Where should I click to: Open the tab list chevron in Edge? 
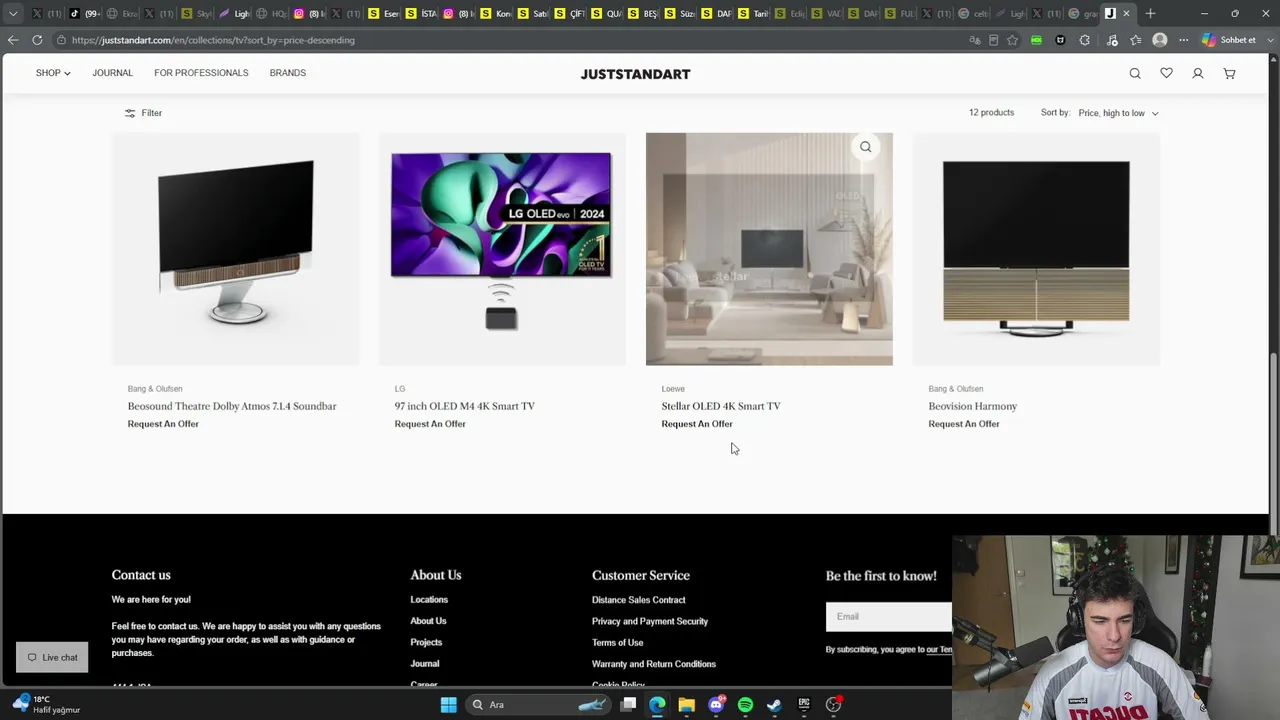click(13, 13)
